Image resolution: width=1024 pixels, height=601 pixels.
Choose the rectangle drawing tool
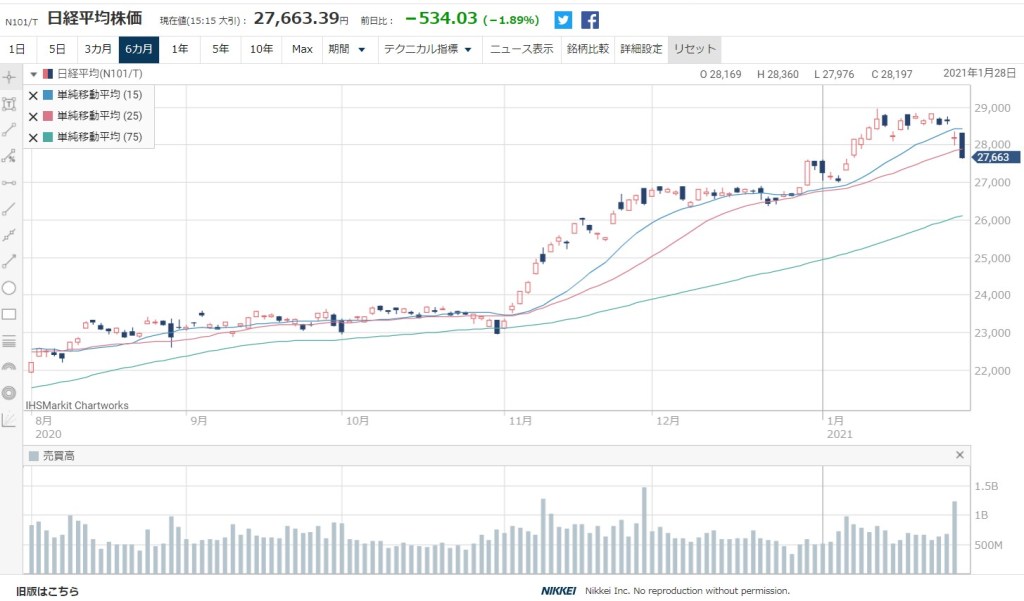(x=10, y=314)
